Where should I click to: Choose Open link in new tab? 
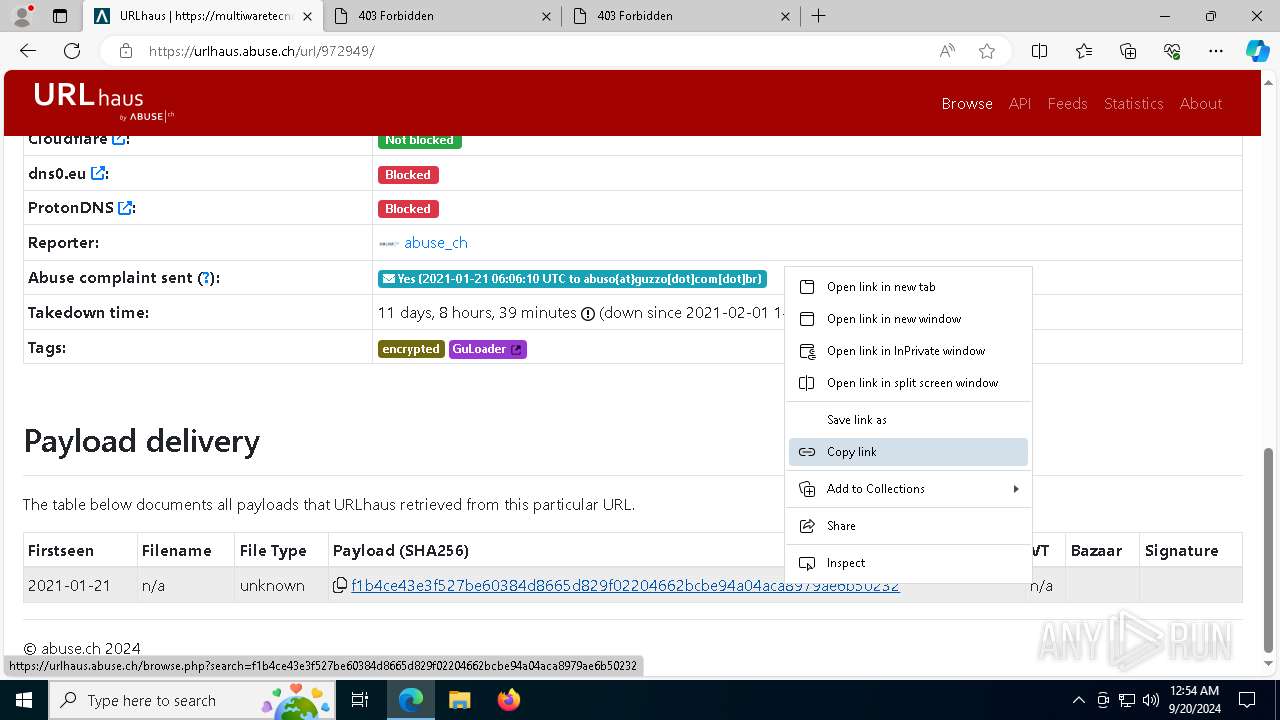point(908,287)
